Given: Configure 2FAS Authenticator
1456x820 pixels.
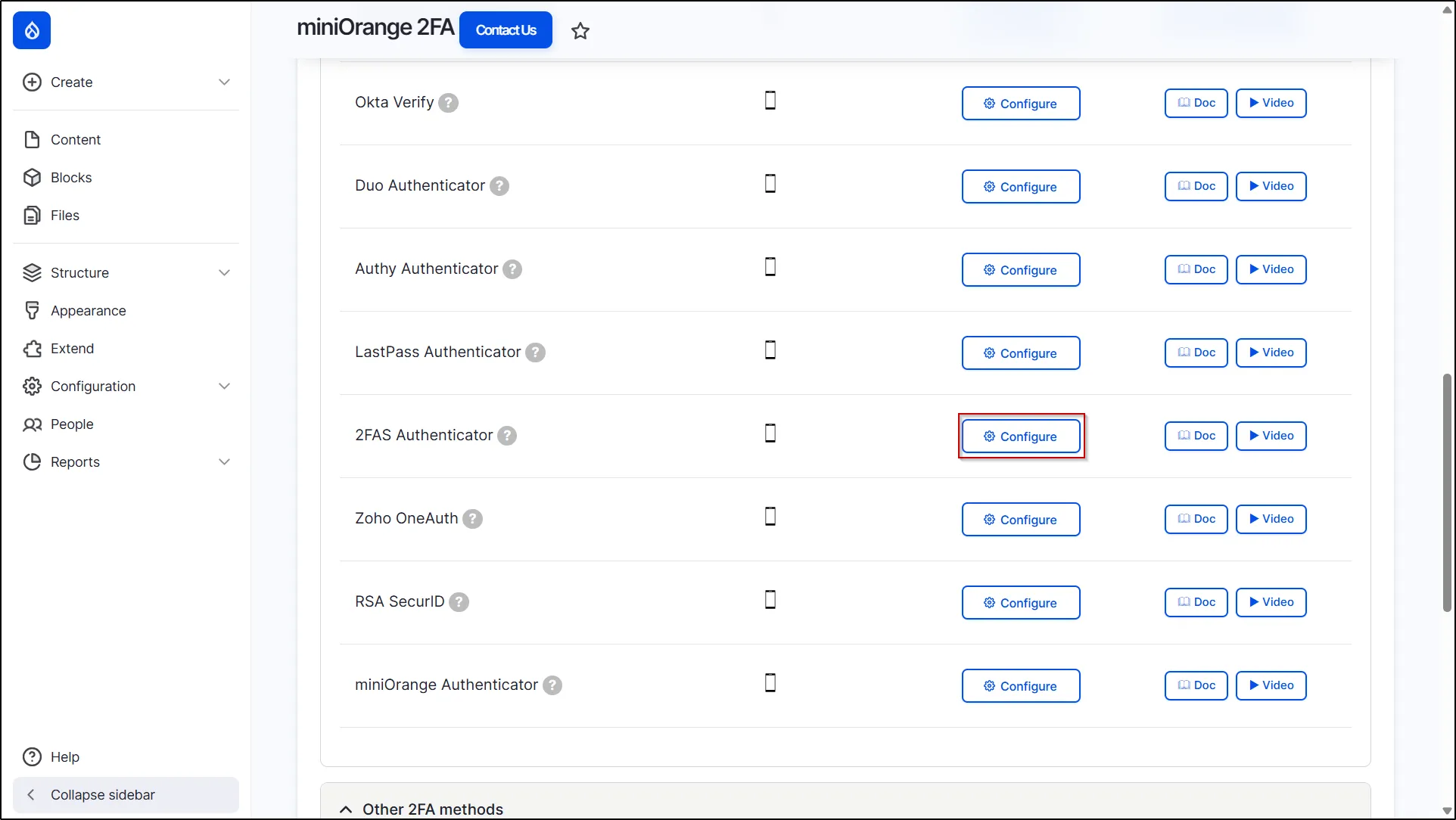Looking at the screenshot, I should tap(1021, 436).
